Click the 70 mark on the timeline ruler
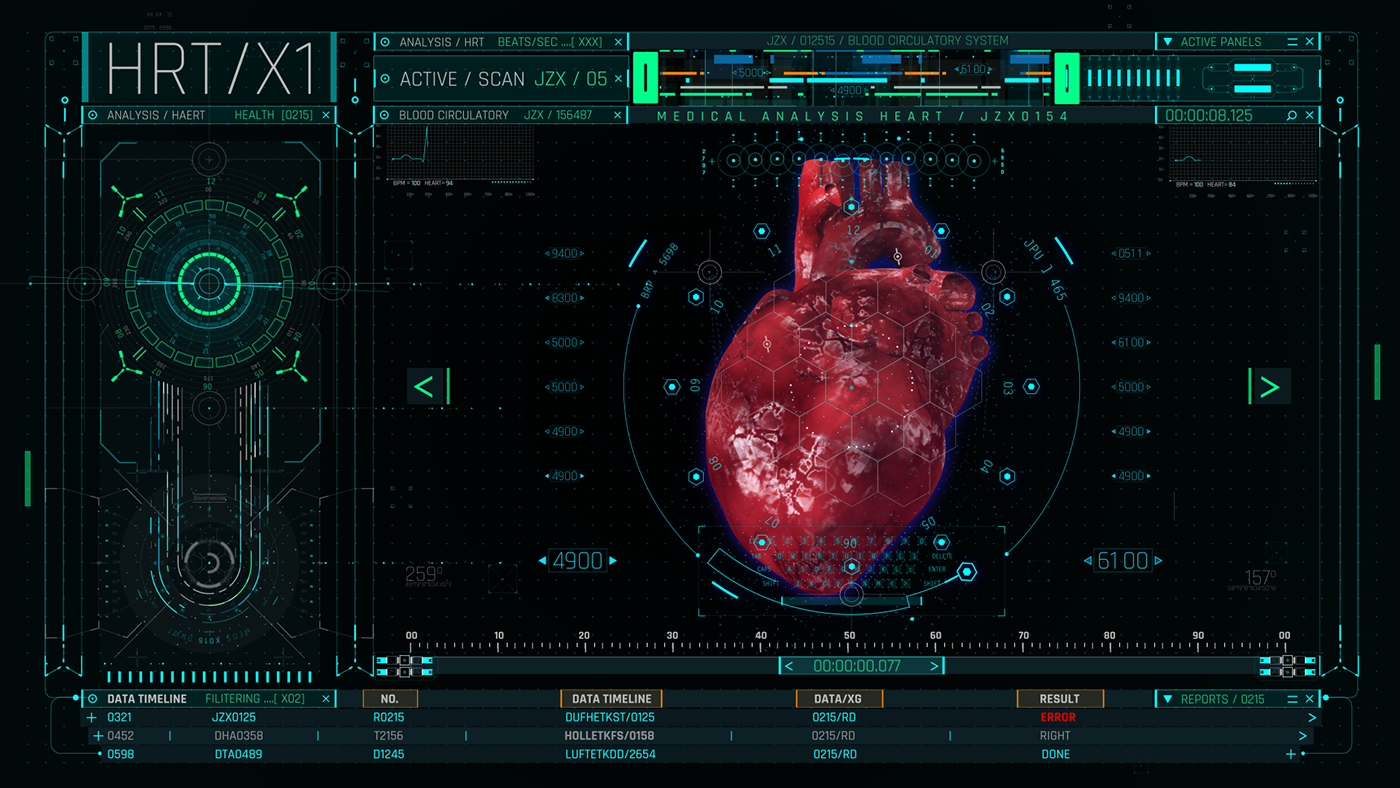 [x=1023, y=636]
